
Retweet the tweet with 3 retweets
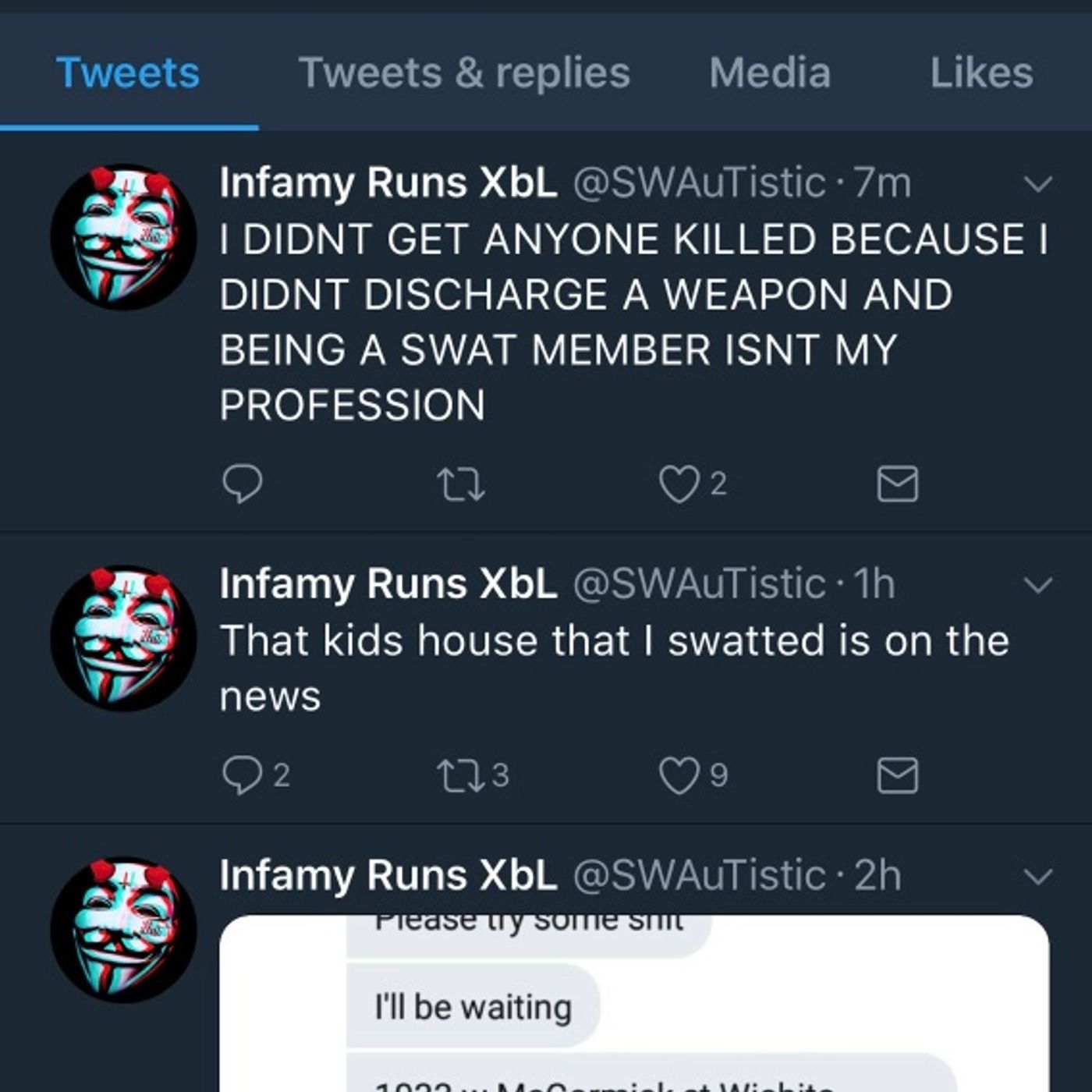[x=461, y=775]
